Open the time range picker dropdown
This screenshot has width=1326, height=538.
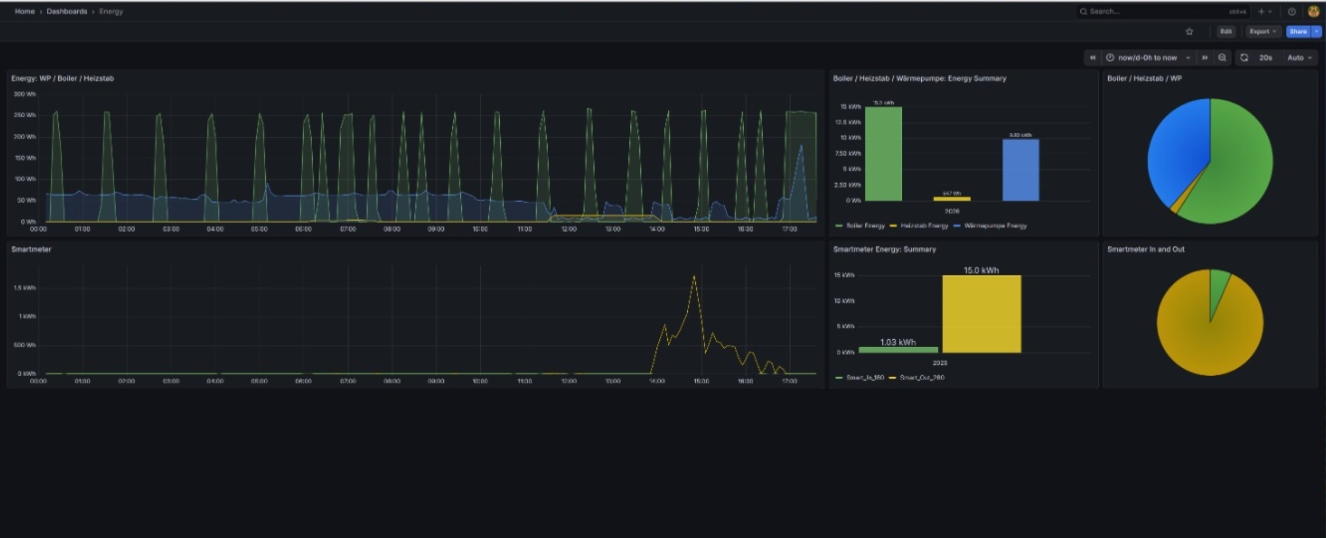(1148, 58)
